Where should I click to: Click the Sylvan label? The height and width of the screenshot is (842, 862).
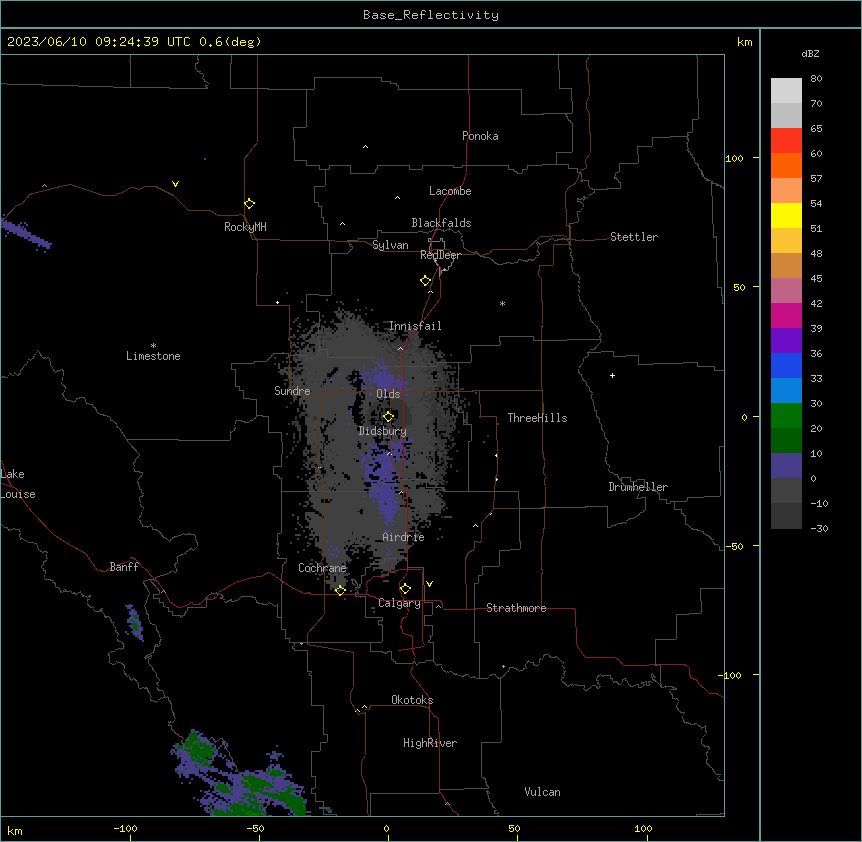coord(390,245)
